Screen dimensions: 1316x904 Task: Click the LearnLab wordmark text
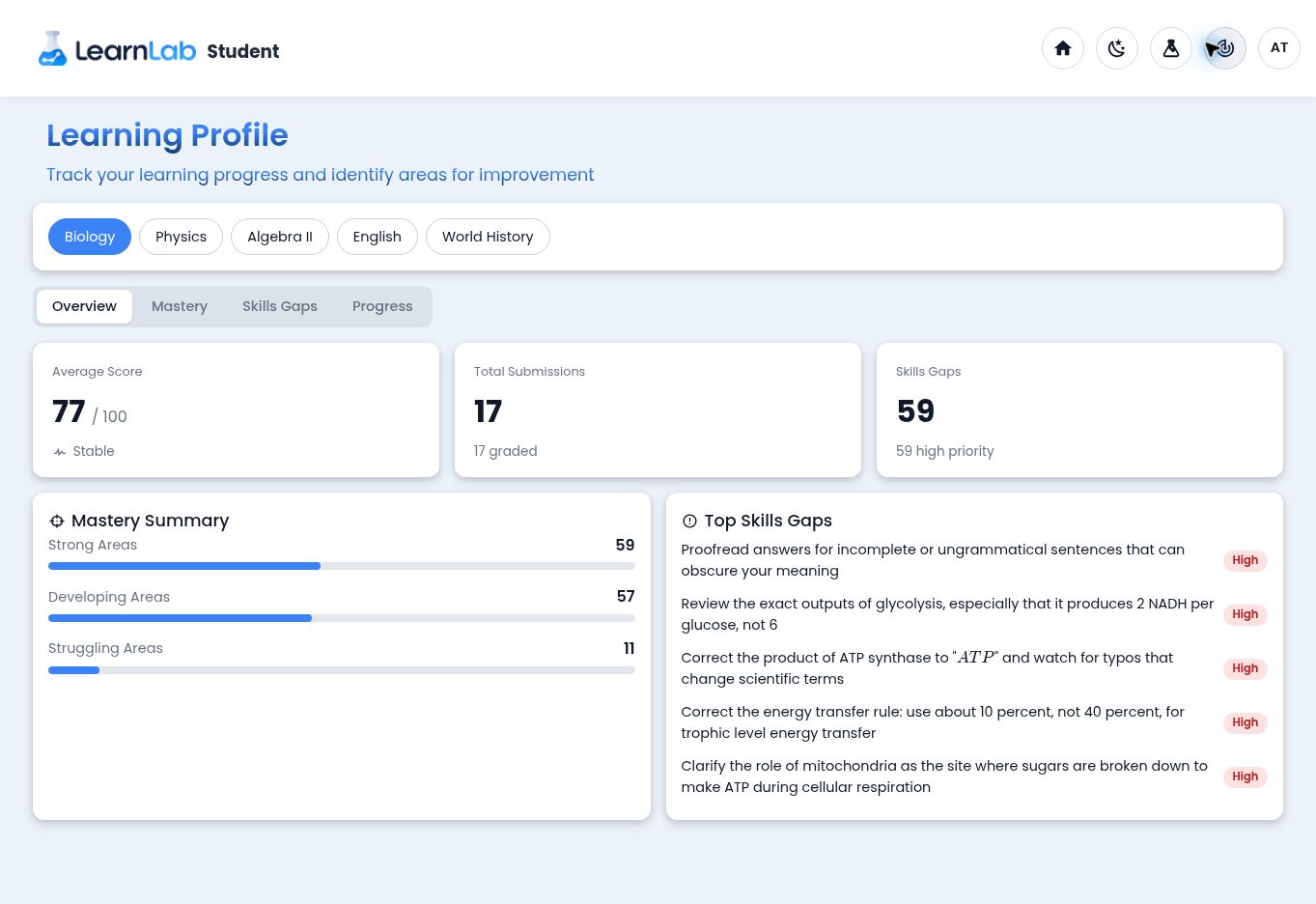pyautogui.click(x=135, y=51)
